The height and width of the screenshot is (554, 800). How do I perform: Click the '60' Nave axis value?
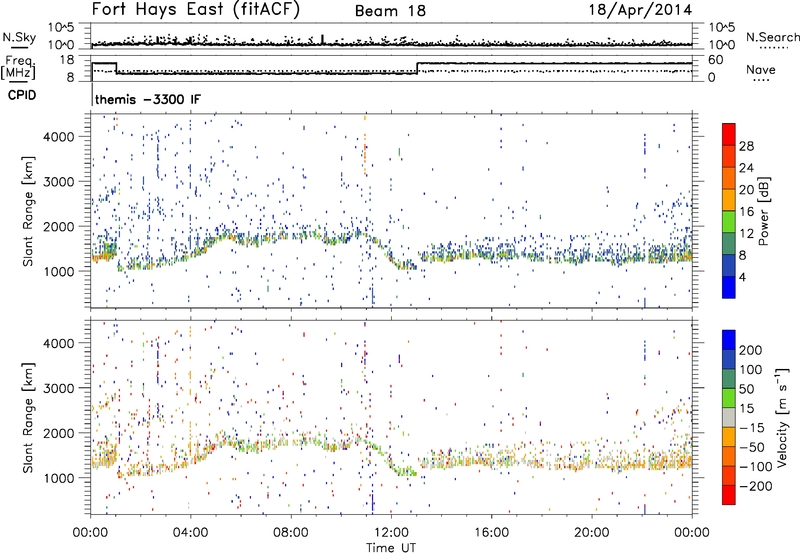[x=716, y=60]
